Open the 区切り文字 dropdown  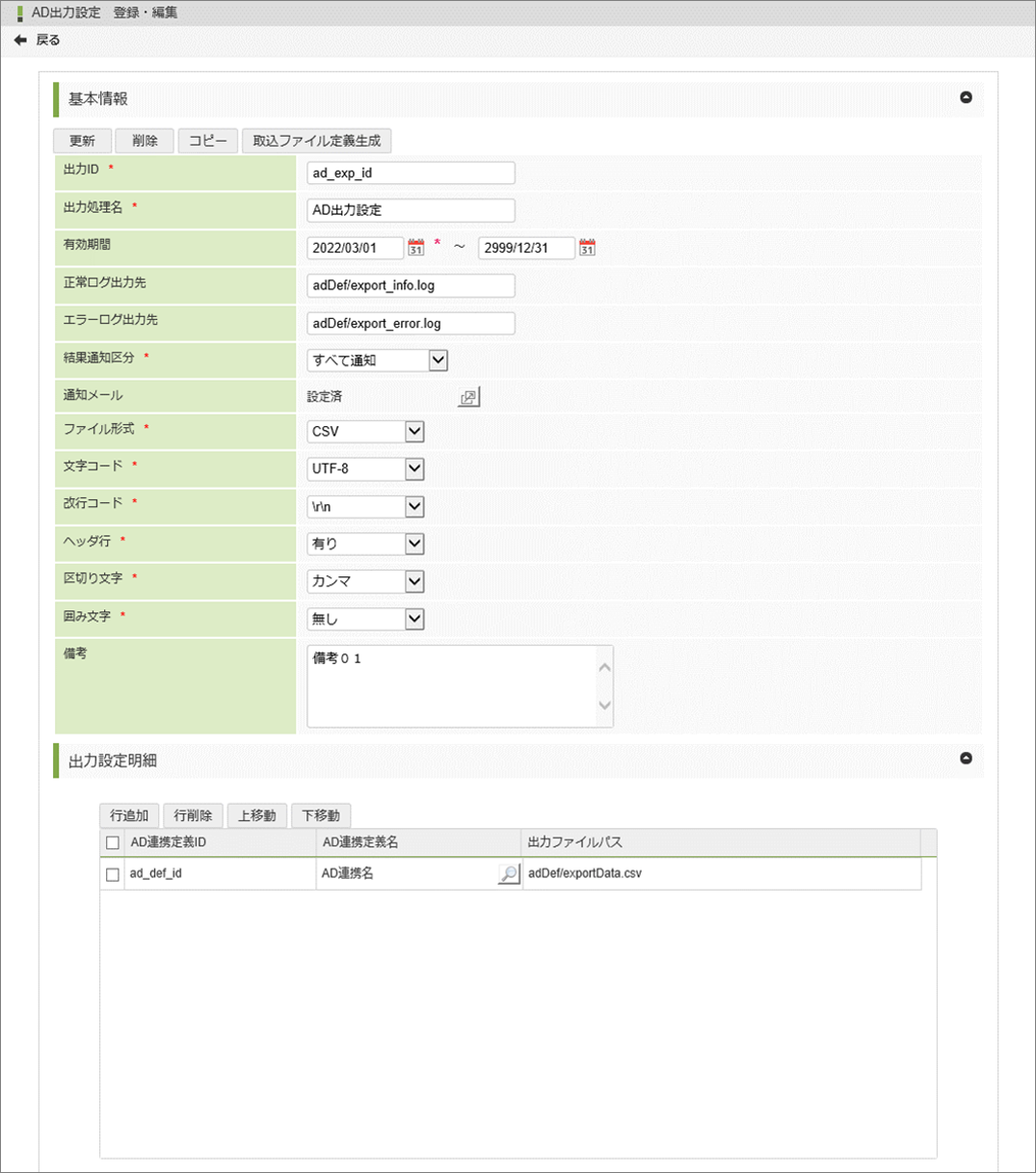[414, 582]
